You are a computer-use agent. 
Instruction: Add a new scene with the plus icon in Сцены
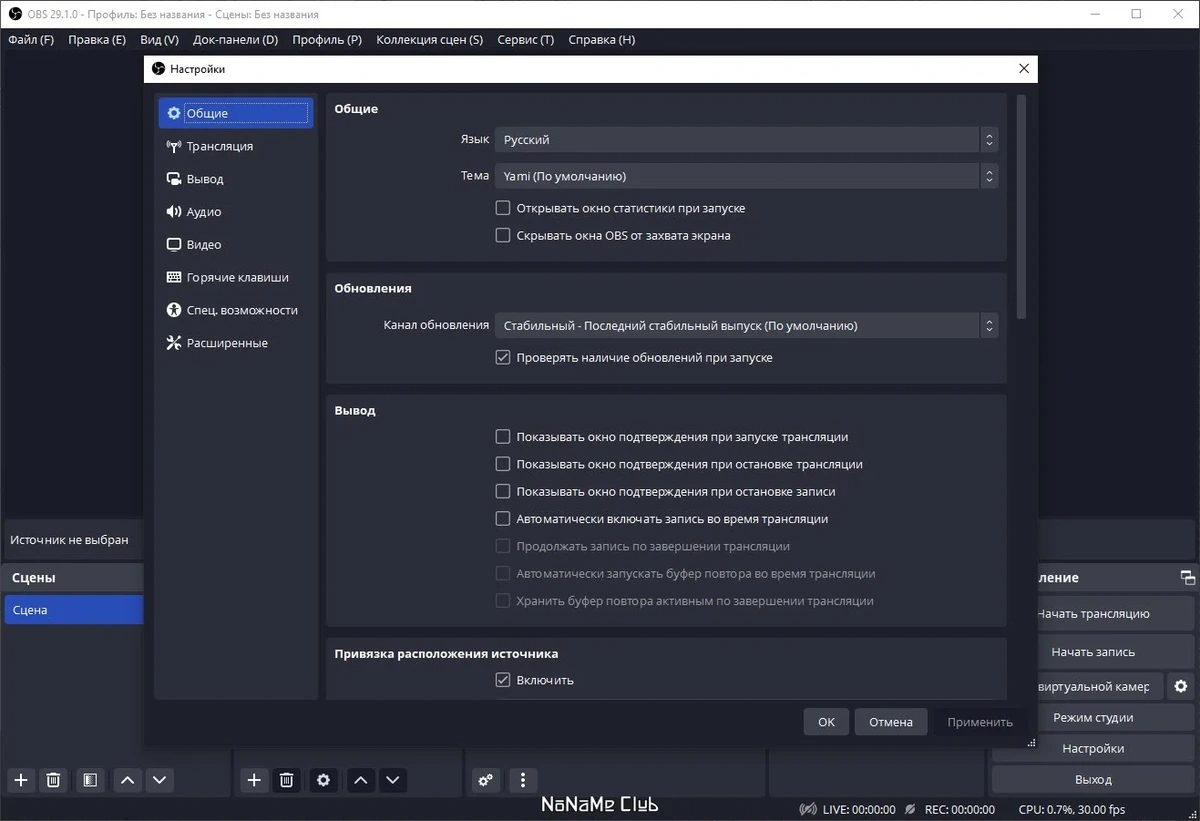point(21,780)
